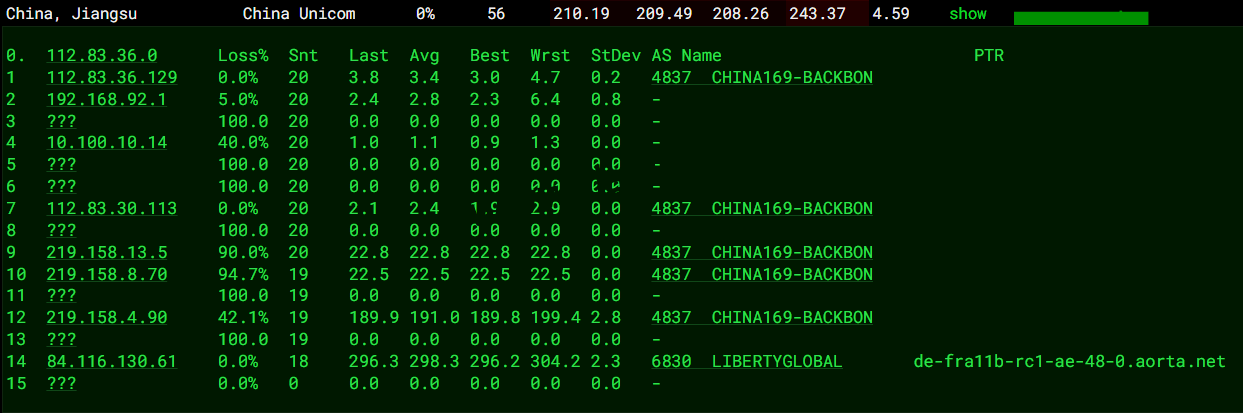Click the unknown ??? host at hop 15
The width and height of the screenshot is (1243, 413).
tap(61, 383)
